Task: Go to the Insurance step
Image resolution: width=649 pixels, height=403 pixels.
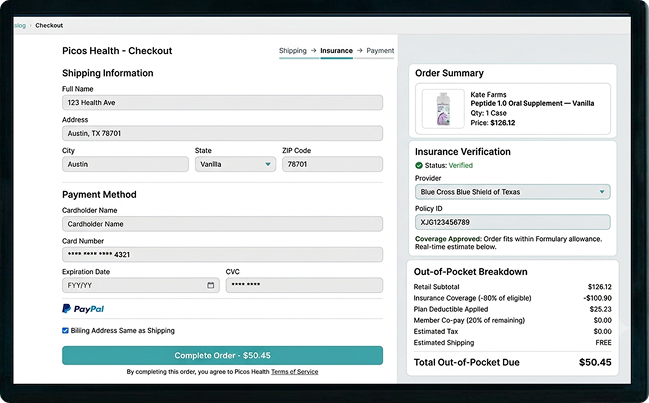Action: coord(337,50)
